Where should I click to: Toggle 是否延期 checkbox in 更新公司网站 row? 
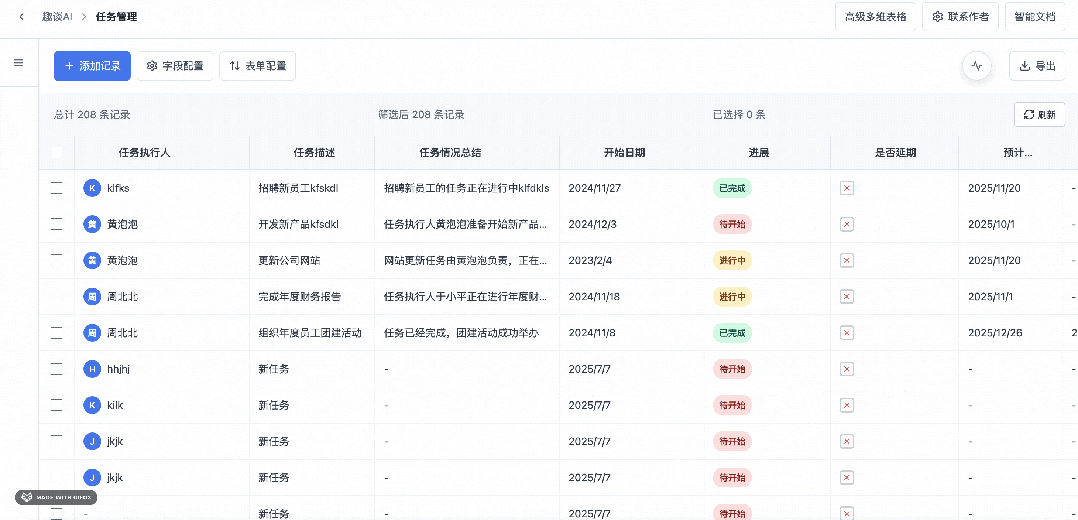click(847, 261)
